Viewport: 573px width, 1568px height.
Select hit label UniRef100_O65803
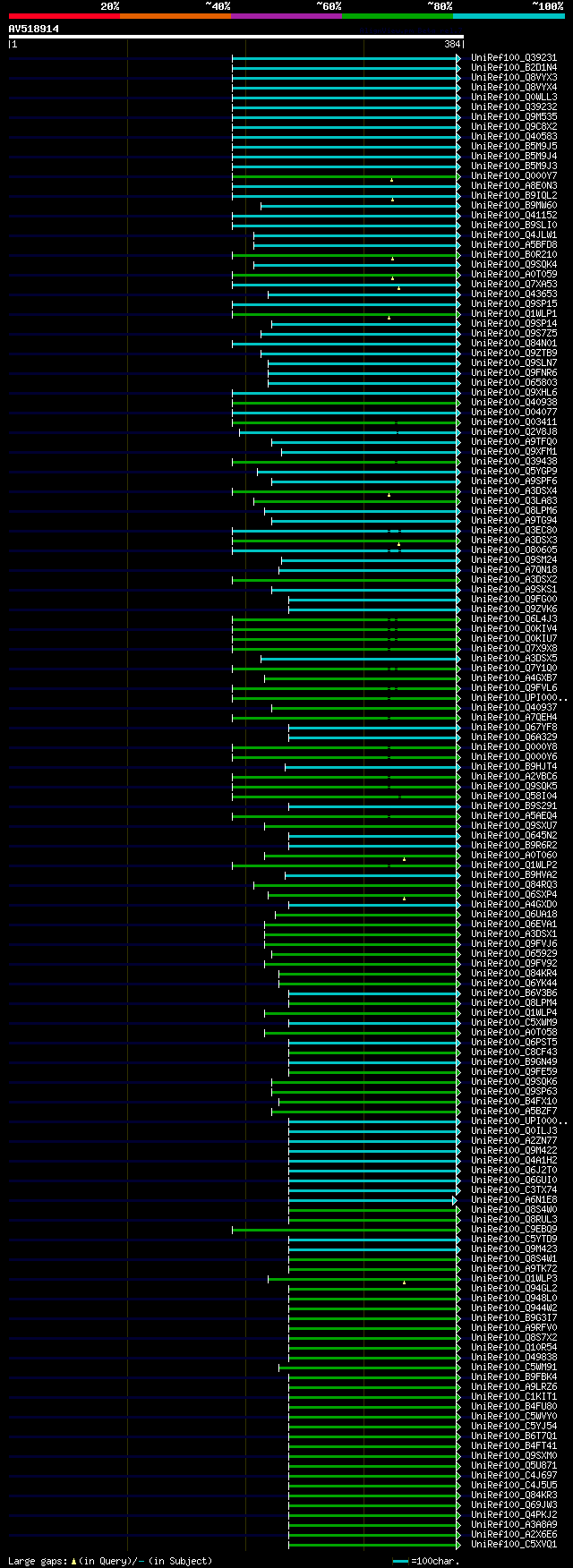pyautogui.click(x=514, y=383)
